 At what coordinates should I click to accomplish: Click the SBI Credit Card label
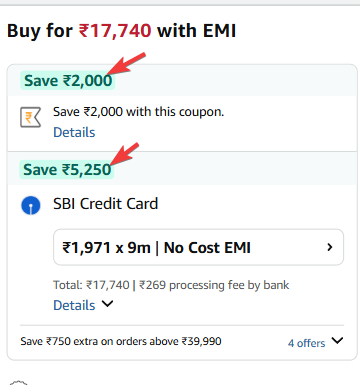tap(106, 204)
